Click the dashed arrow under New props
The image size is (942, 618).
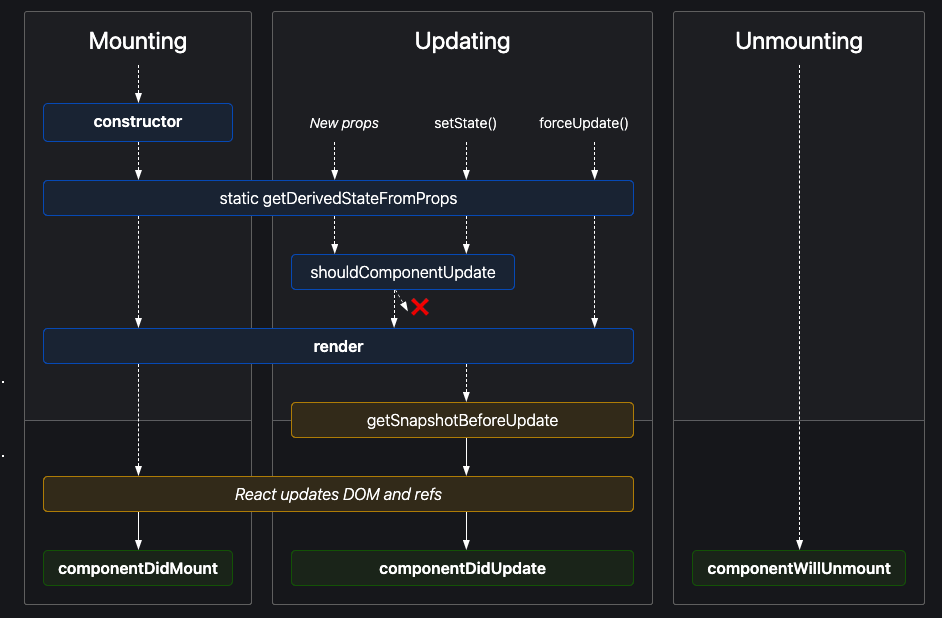(334, 160)
